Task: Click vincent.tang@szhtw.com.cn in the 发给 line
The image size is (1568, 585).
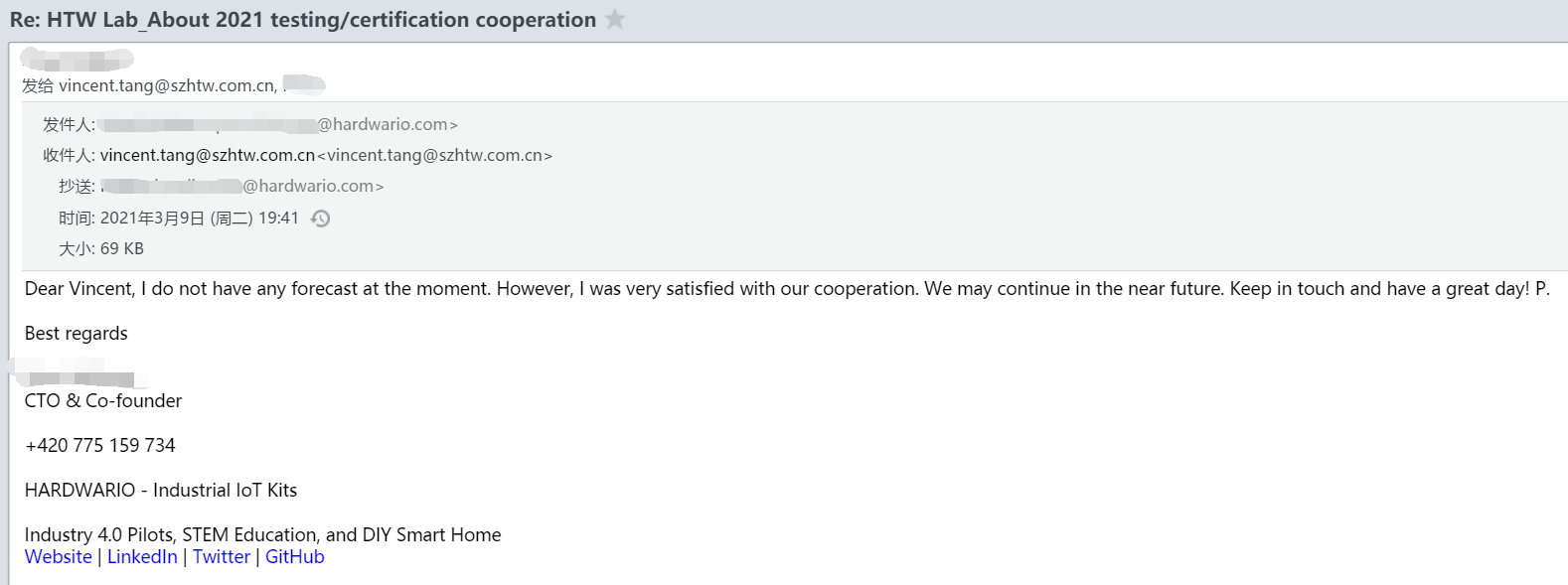Action: (166, 86)
